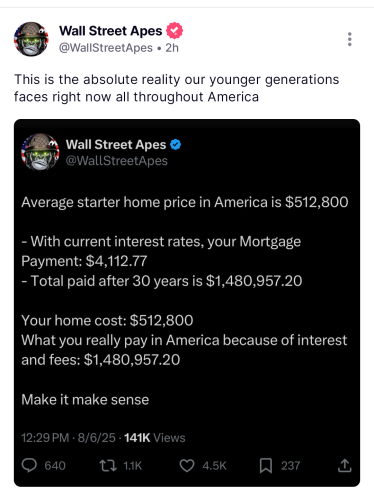Bookmark the tweet with the bookmark icon

[x=266, y=465]
